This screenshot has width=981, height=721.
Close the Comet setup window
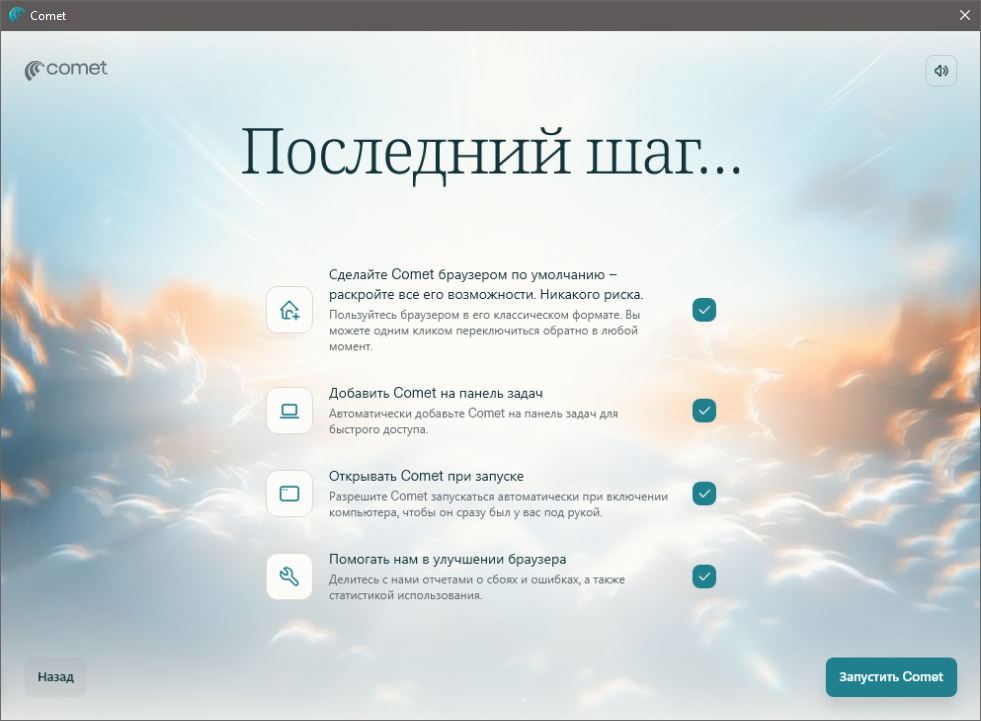coord(964,15)
